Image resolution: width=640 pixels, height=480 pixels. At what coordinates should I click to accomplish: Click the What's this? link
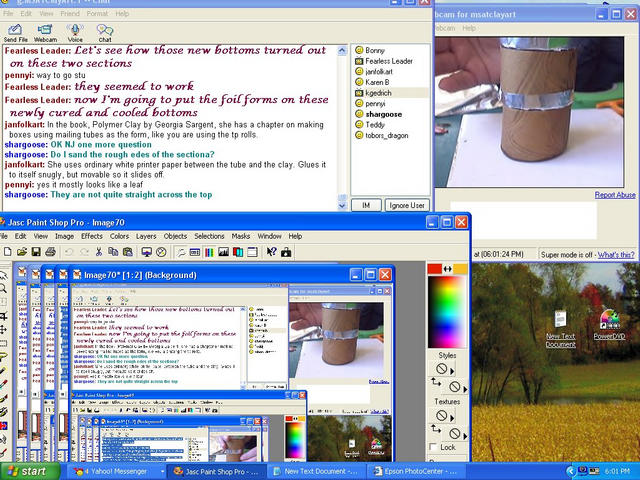point(616,254)
